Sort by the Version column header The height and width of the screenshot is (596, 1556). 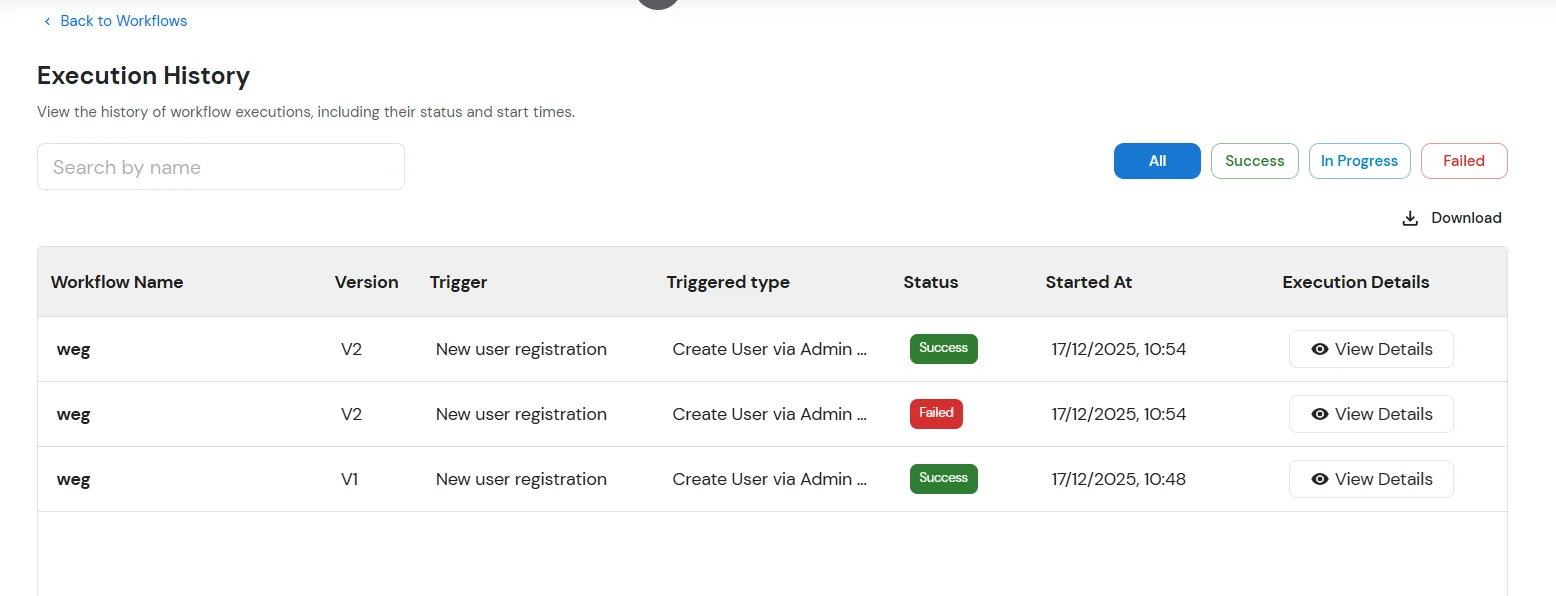366,282
